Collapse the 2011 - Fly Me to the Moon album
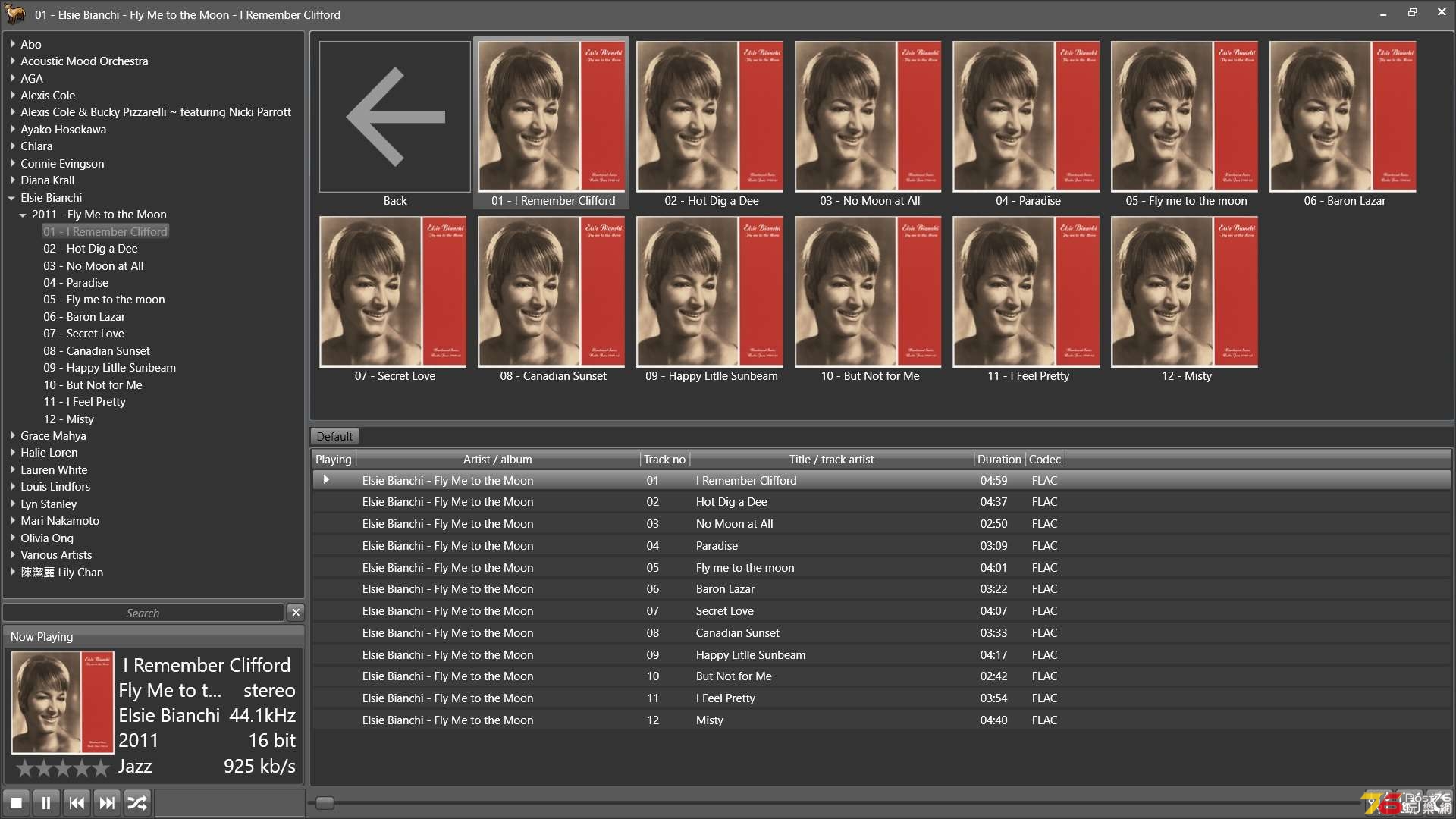Image resolution: width=1456 pixels, height=819 pixels. (x=23, y=215)
